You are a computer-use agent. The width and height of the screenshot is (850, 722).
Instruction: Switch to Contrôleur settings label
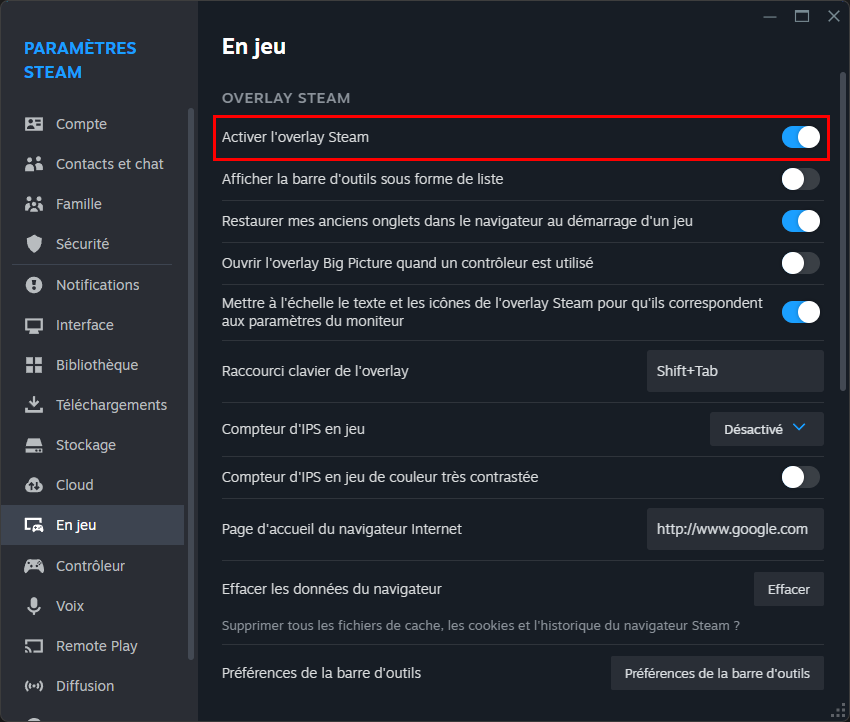[90, 566]
